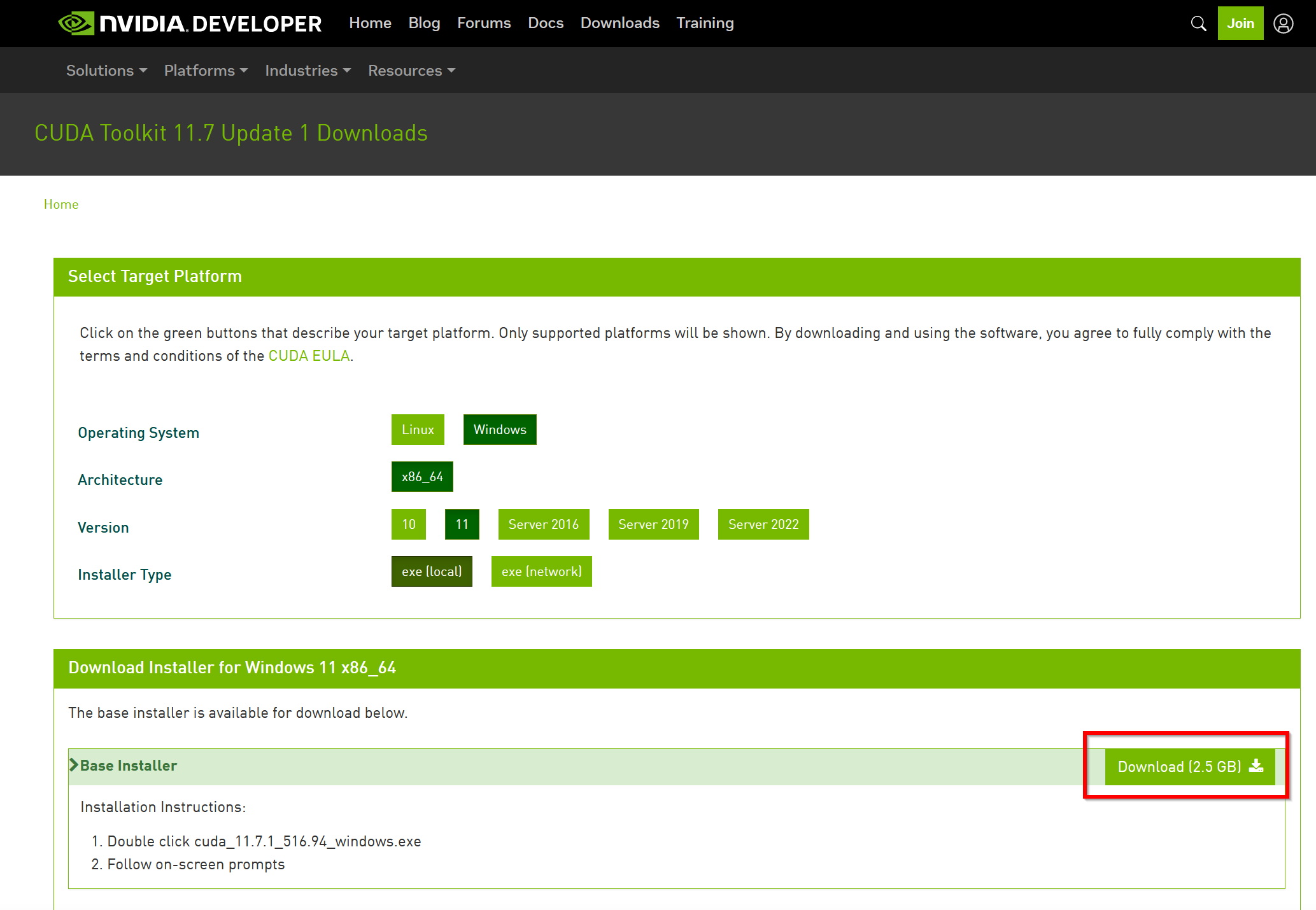1316x910 pixels.
Task: Select exe (local) installer type
Action: pos(432,571)
